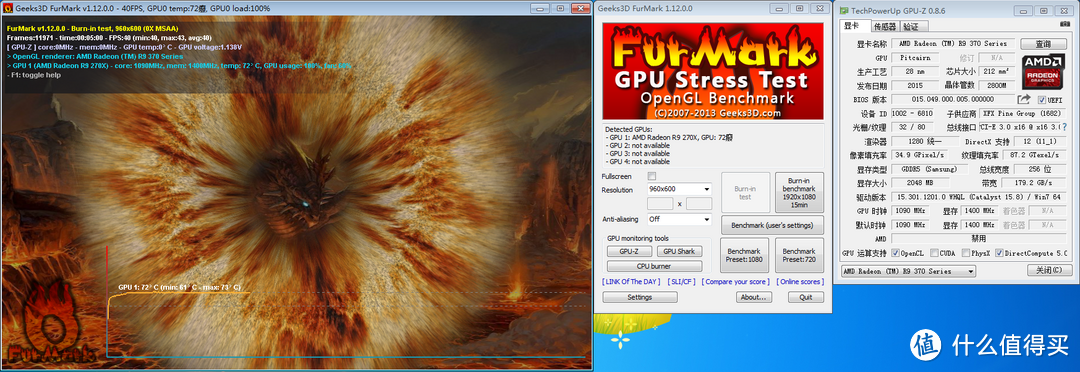
Task: Click the Burn-in test button
Action: click(x=745, y=192)
